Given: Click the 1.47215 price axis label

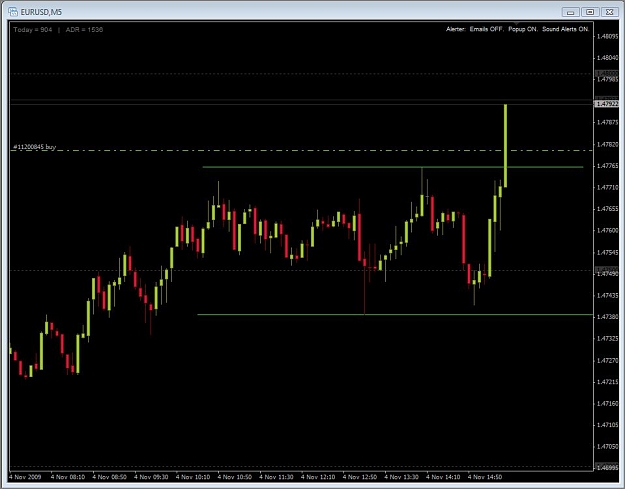Looking at the screenshot, I should [607, 382].
